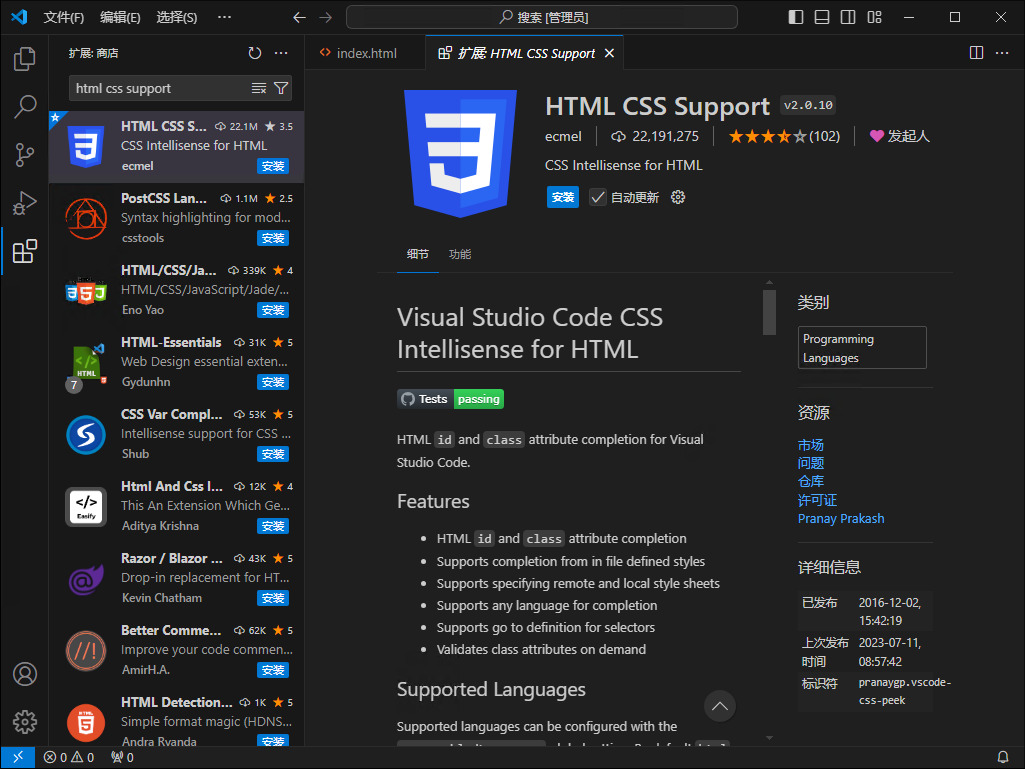Open the Source Control icon
This screenshot has width=1025, height=769.
click(24, 152)
